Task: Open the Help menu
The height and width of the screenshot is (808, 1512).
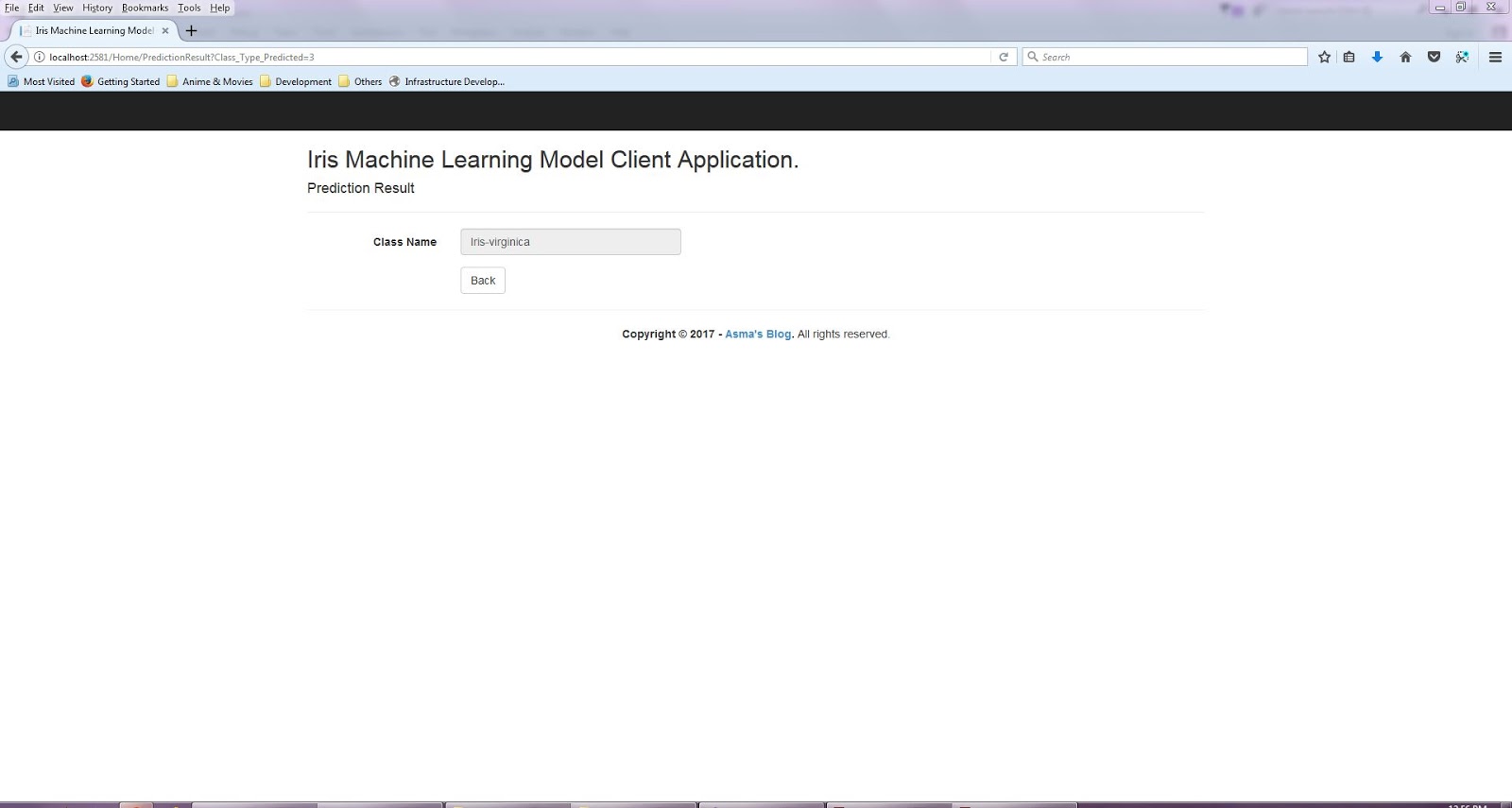Action: coord(220,8)
